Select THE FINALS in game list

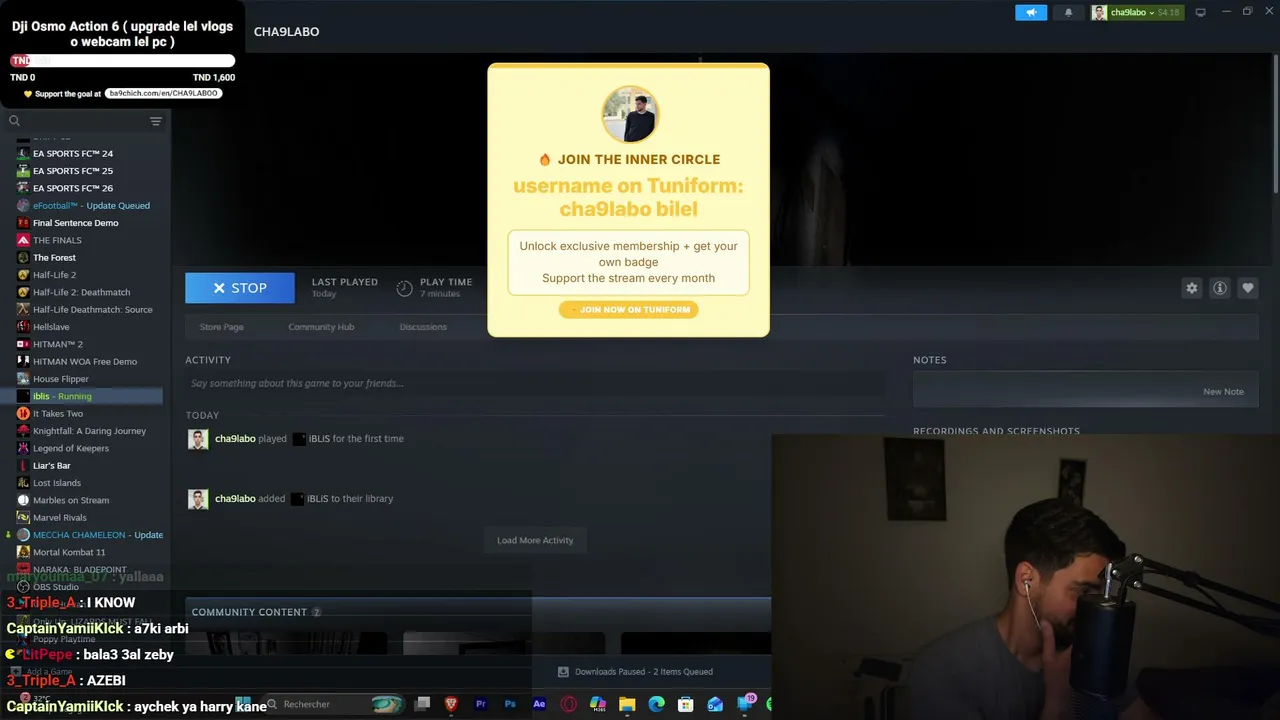coord(57,240)
